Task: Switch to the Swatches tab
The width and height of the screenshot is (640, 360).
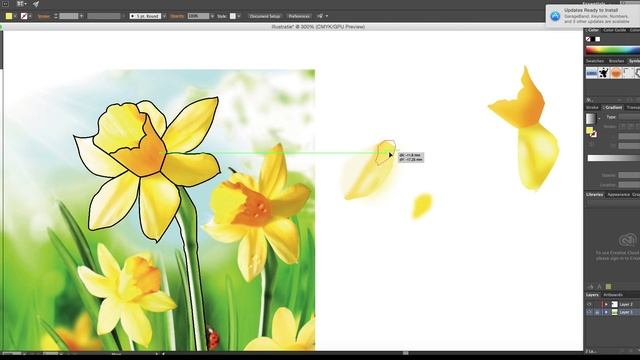Action: point(595,61)
